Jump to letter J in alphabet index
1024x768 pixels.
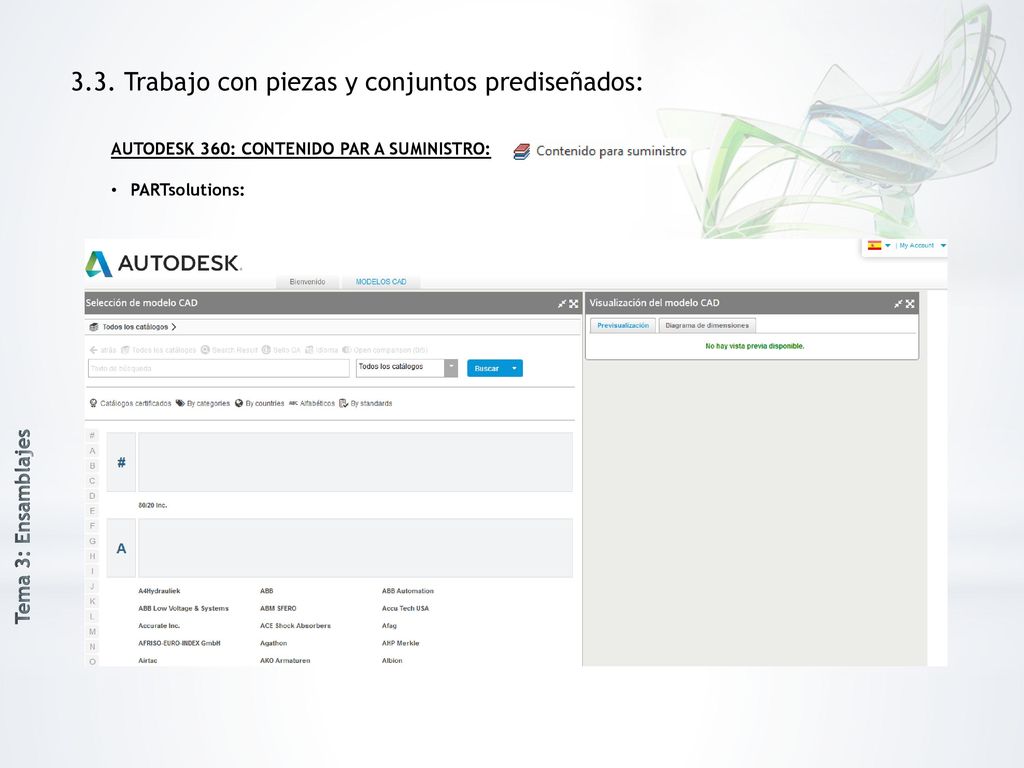(x=92, y=586)
